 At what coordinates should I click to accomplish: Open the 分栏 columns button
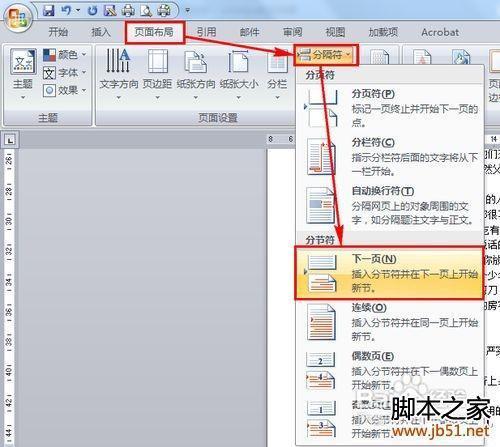click(x=277, y=74)
